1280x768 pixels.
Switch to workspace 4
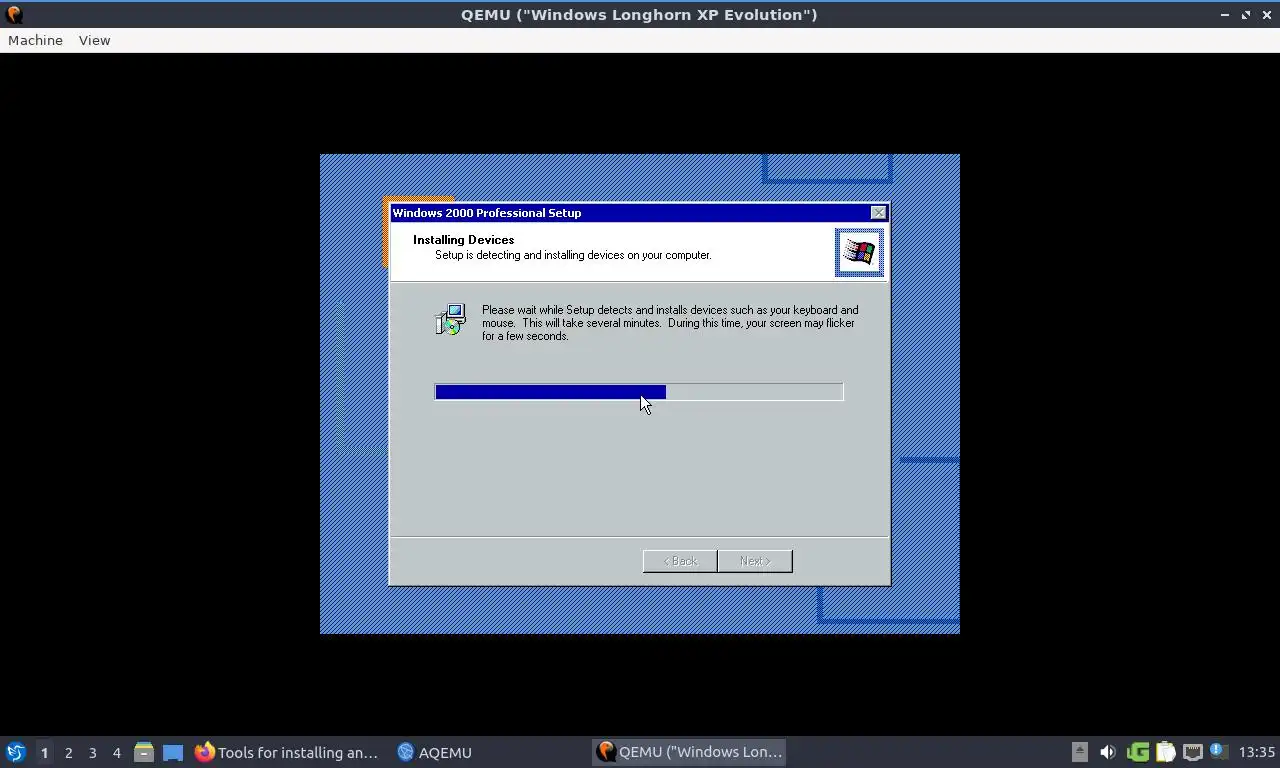coord(116,752)
